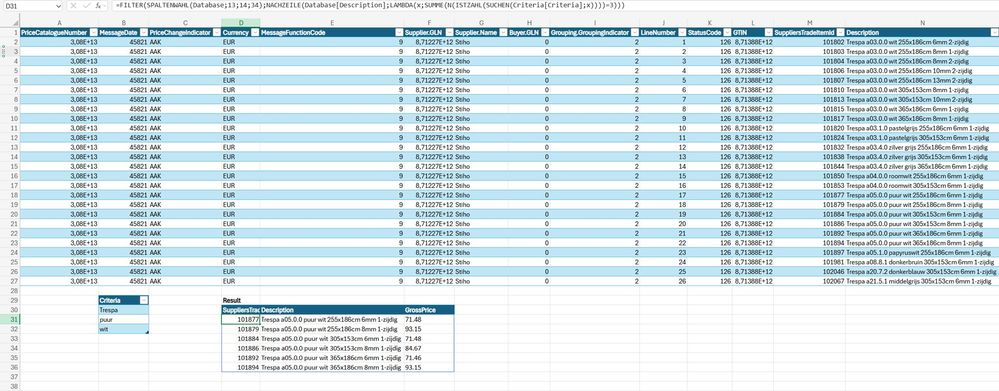Open the LineNumber filter dropdown
Viewport: 999px width, 391px height.
click(x=682, y=32)
